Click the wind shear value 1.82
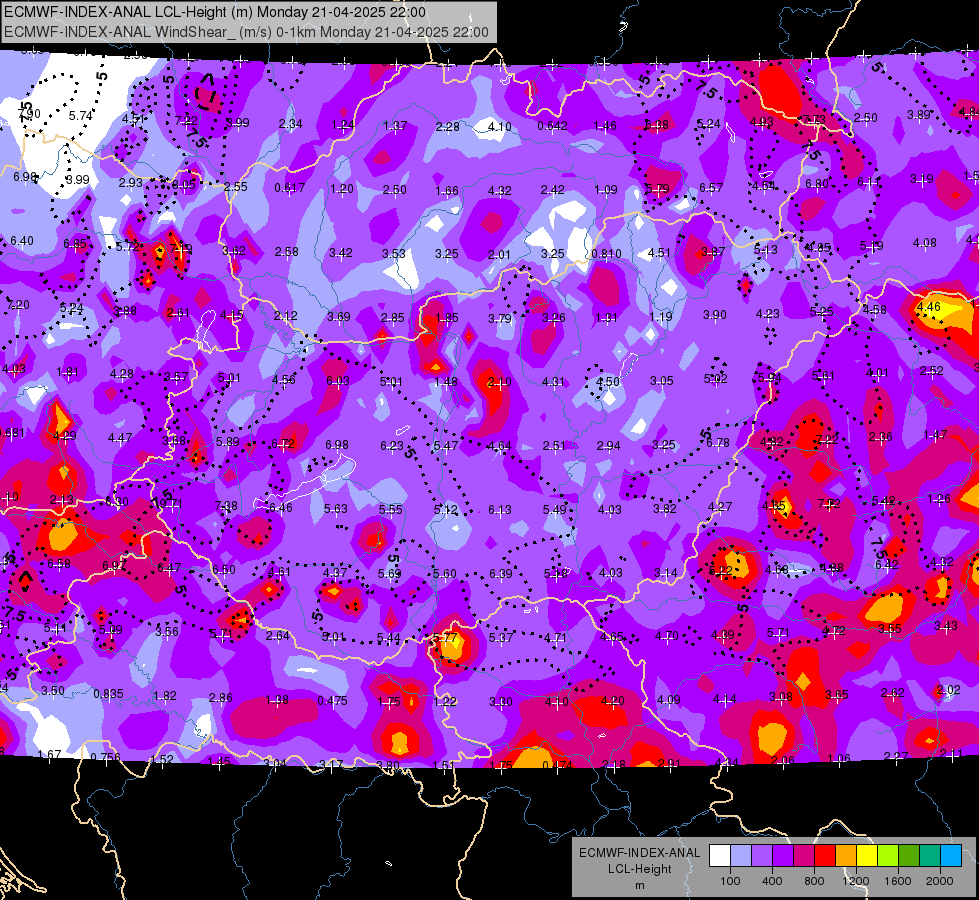This screenshot has height=900, width=979. (x=165, y=695)
